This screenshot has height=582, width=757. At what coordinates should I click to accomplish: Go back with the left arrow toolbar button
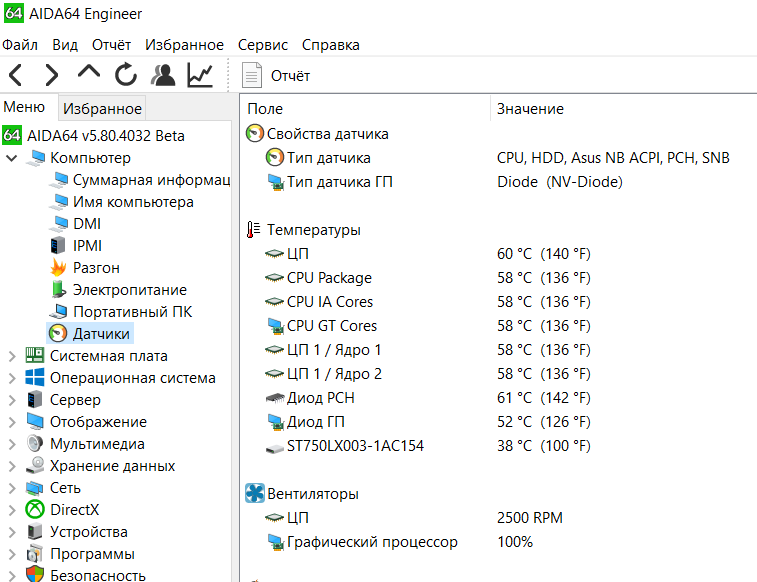pos(15,75)
